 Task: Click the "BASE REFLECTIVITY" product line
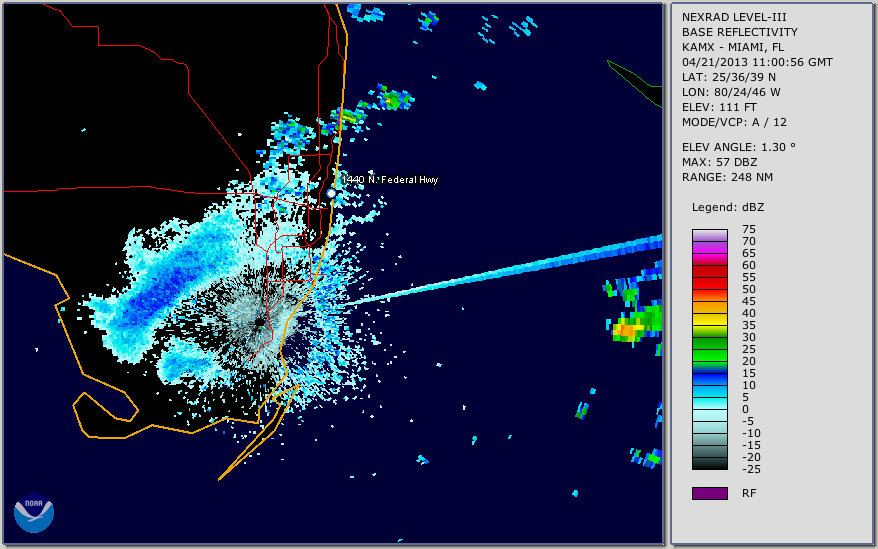tap(740, 32)
